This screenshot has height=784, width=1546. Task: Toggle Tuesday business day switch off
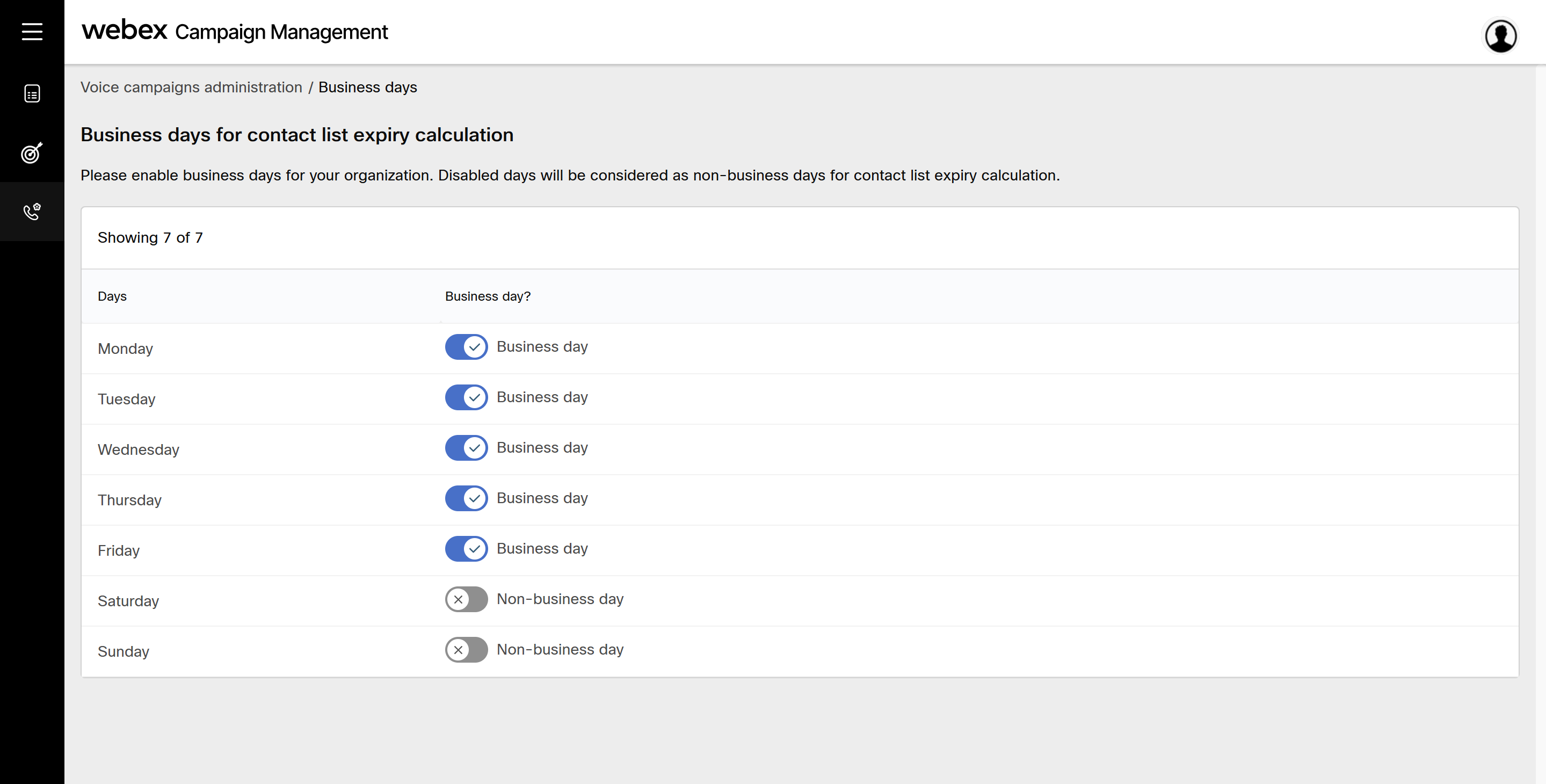coord(466,397)
